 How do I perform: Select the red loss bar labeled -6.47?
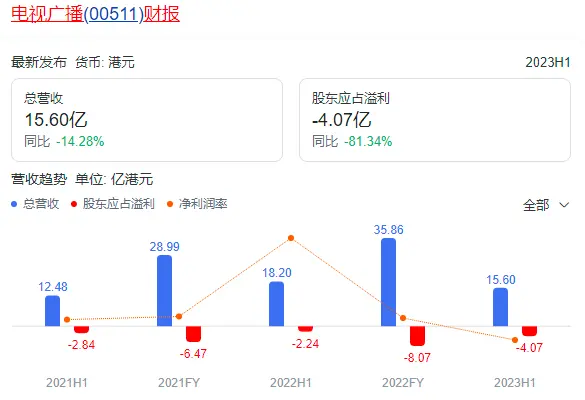click(194, 334)
